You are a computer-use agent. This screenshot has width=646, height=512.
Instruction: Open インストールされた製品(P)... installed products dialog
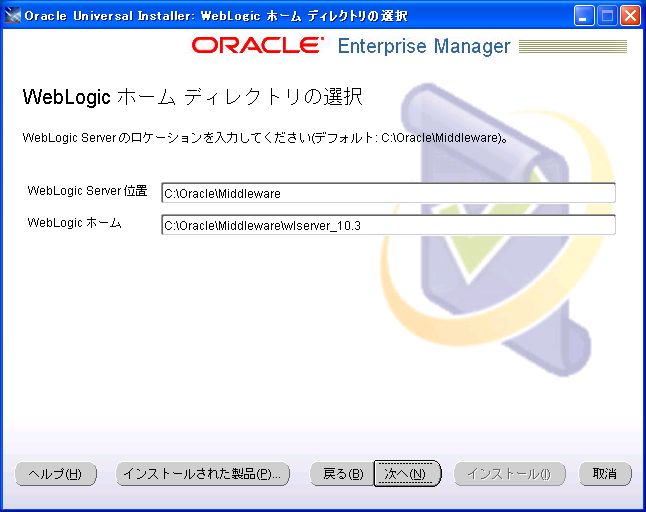point(203,474)
